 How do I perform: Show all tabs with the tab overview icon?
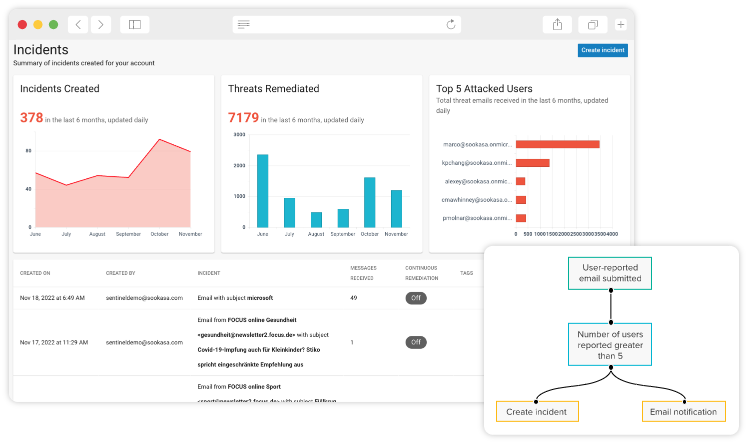(593, 24)
